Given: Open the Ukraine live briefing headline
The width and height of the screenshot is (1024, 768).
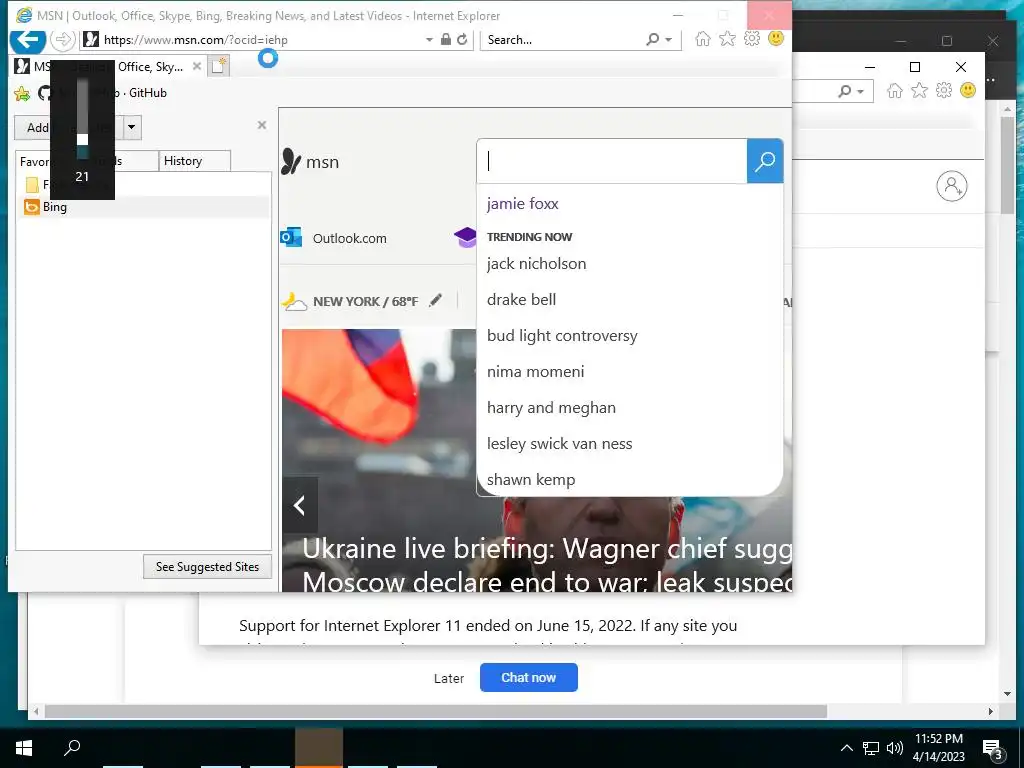Looking at the screenshot, I should [547, 565].
